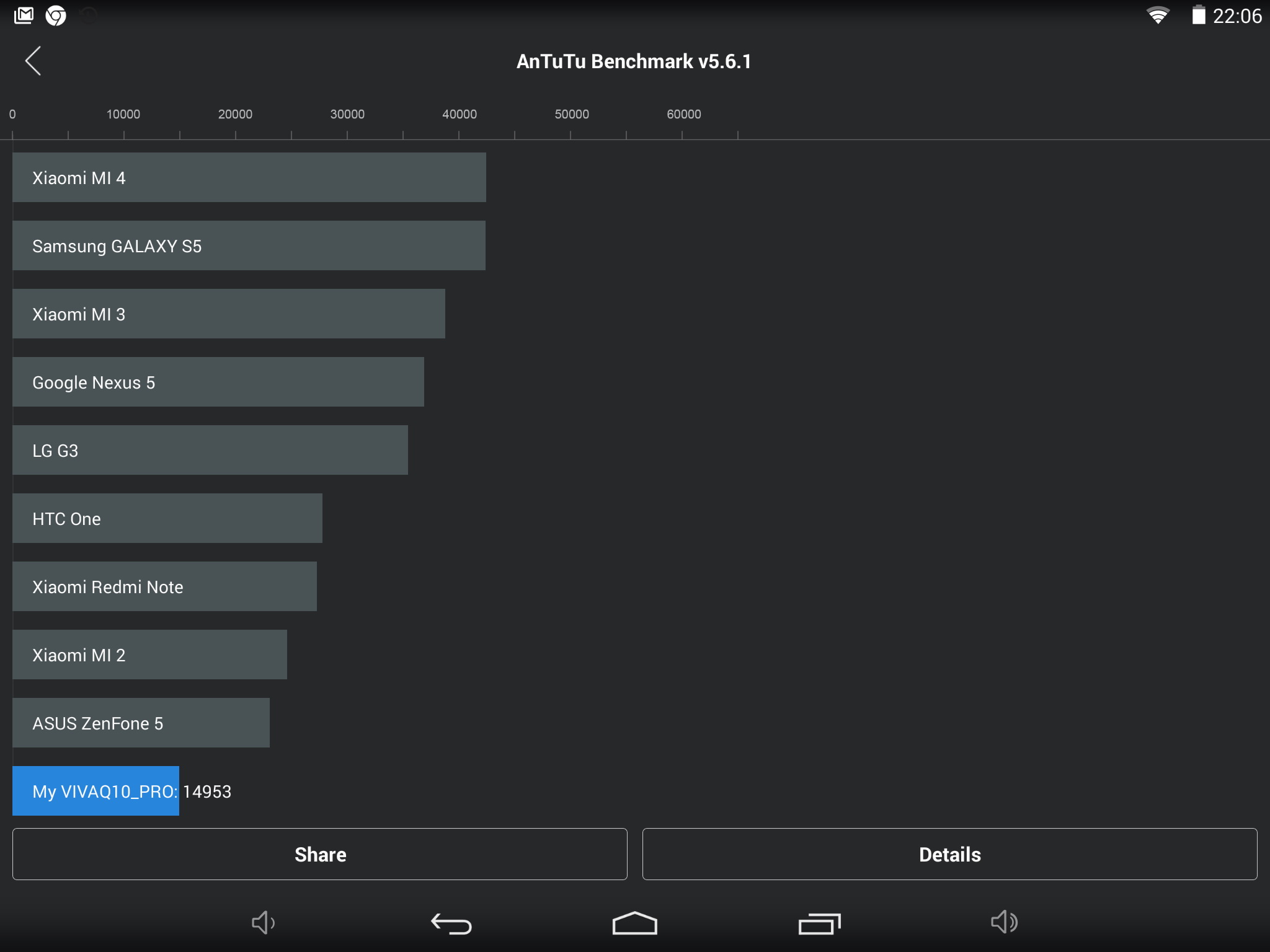Screen dimensions: 1270x952
Task: Click the 10000 axis label
Action: click(x=123, y=114)
